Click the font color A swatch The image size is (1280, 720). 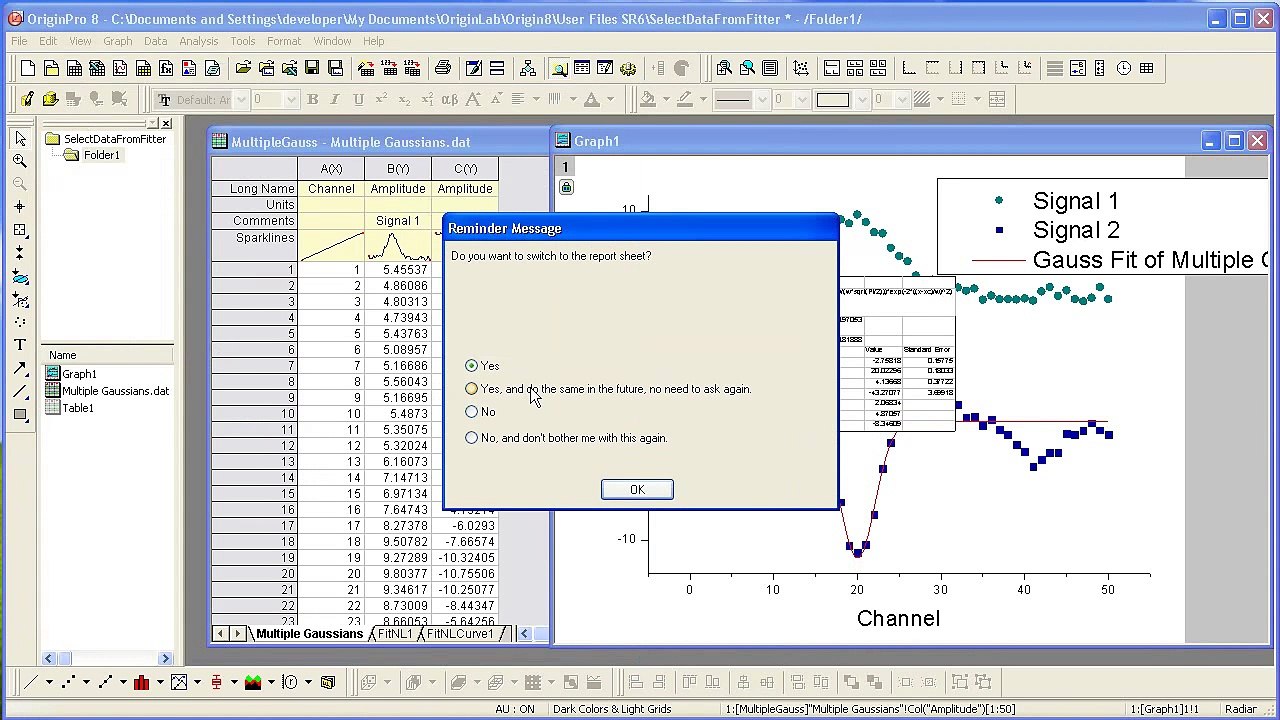(592, 99)
